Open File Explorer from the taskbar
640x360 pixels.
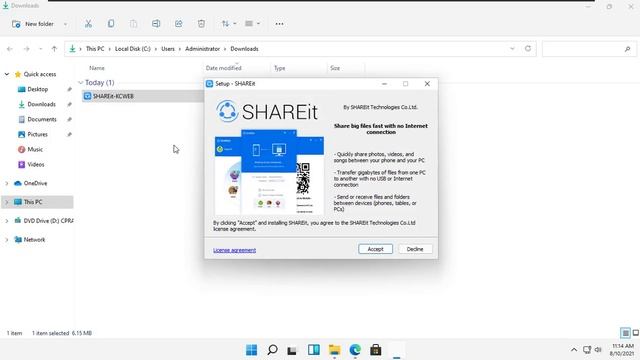(x=334, y=350)
